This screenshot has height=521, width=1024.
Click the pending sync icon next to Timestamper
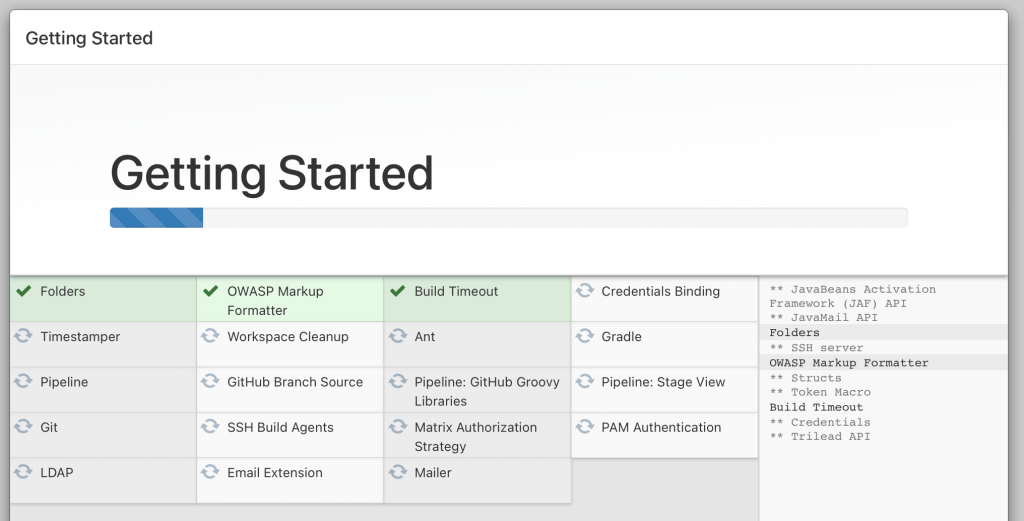[23, 337]
